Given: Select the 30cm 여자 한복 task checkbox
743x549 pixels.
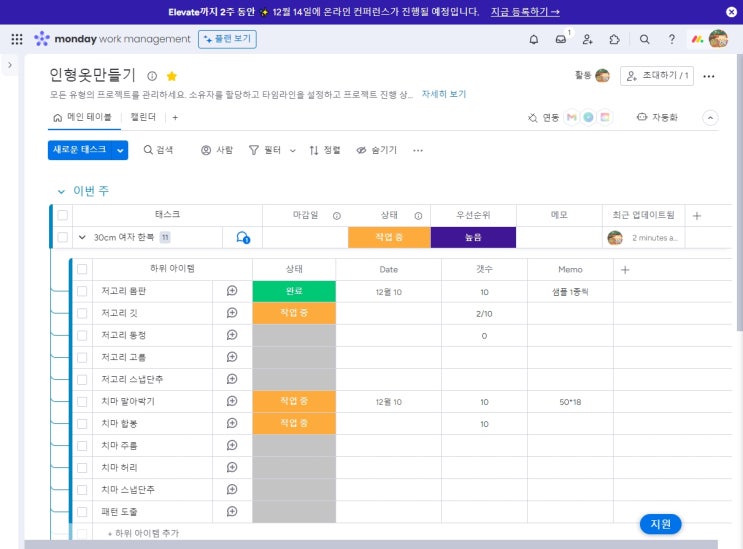Looking at the screenshot, I should point(62,238).
